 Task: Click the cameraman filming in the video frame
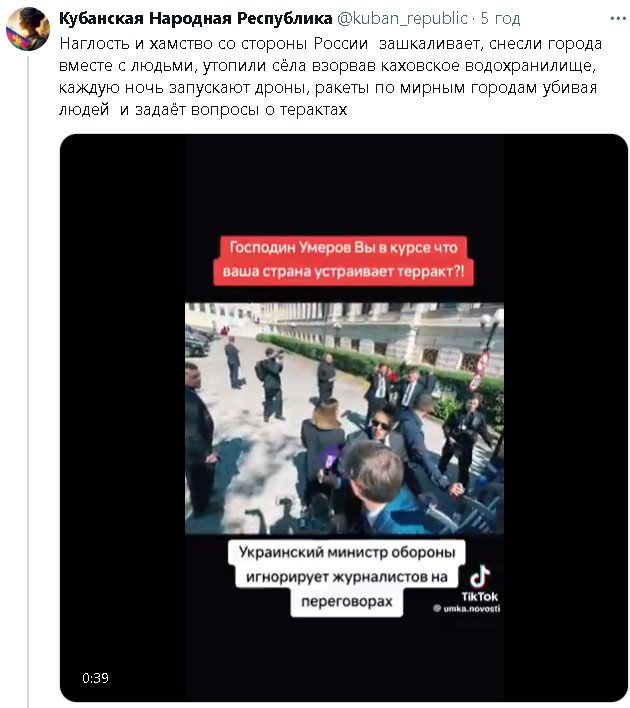[x=271, y=383]
